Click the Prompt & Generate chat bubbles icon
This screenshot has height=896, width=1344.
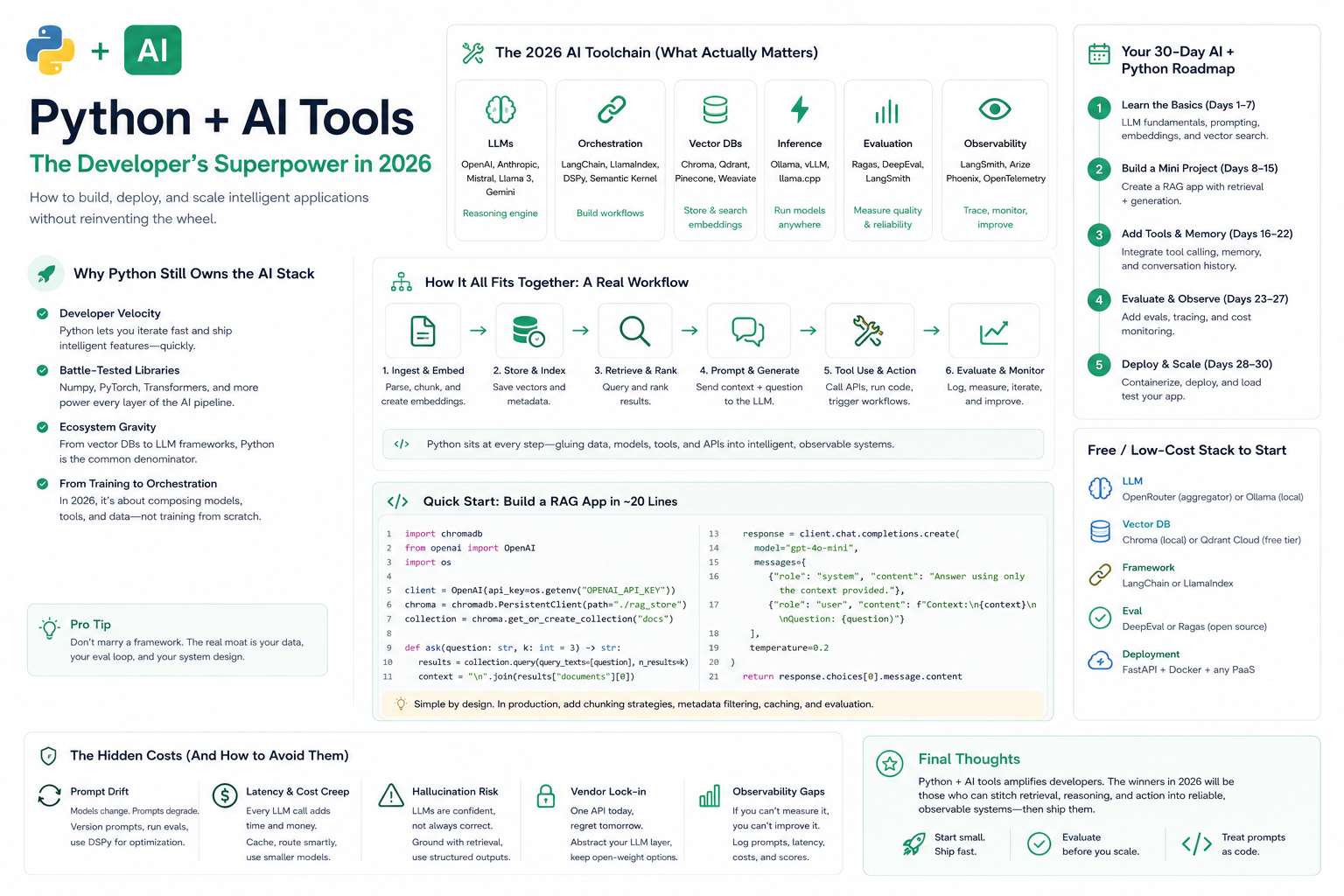[x=748, y=332]
